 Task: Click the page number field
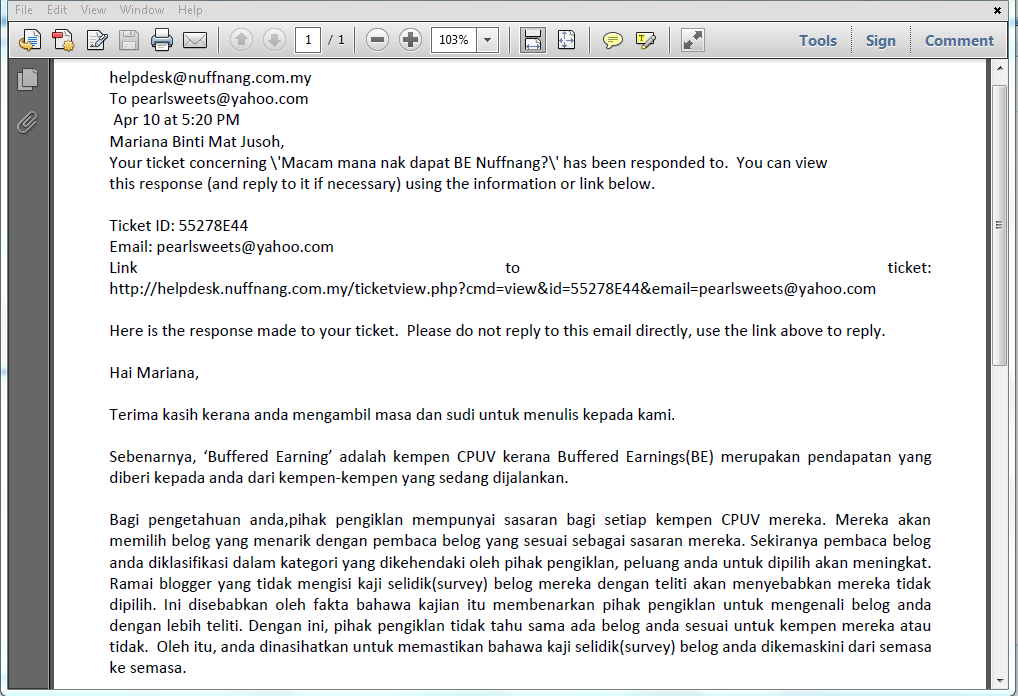308,40
